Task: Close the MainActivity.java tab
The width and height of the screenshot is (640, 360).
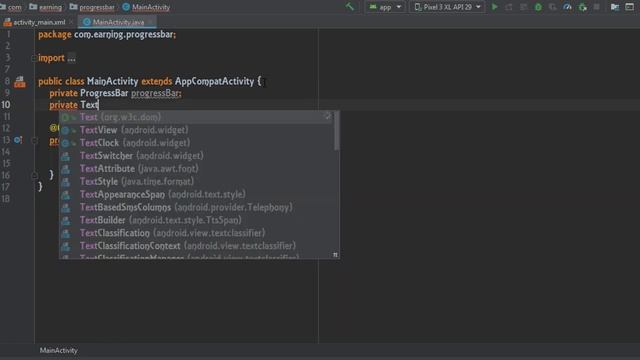Action: pos(151,22)
